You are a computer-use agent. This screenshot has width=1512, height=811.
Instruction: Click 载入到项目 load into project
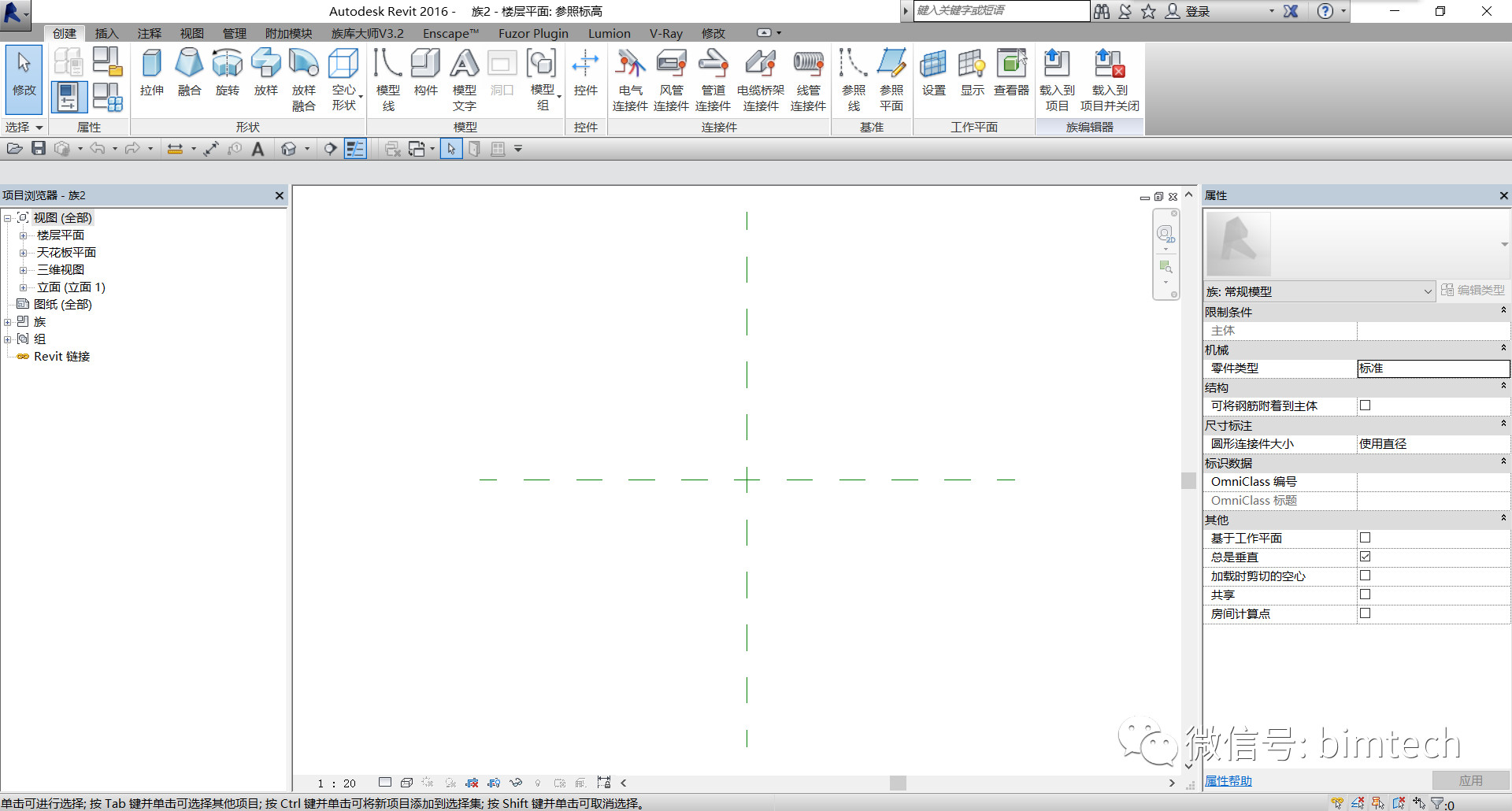coord(1057,80)
